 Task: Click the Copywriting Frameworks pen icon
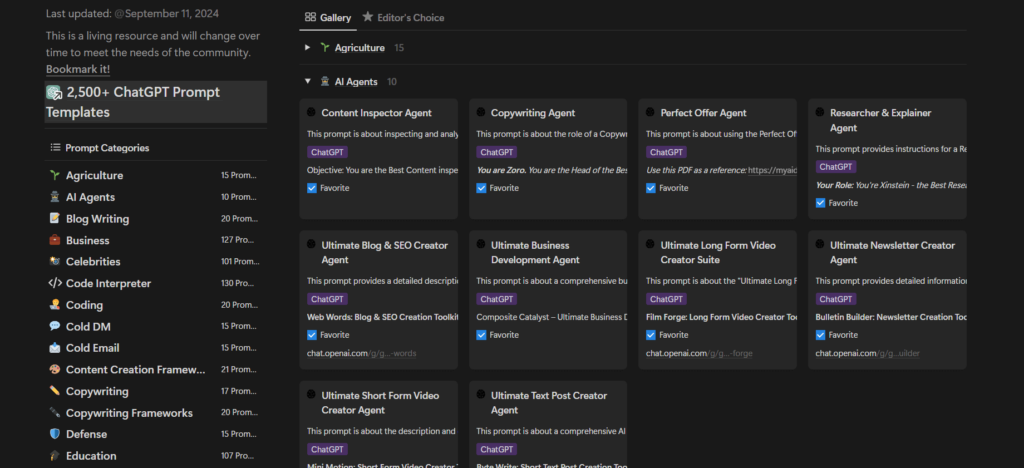click(55, 413)
